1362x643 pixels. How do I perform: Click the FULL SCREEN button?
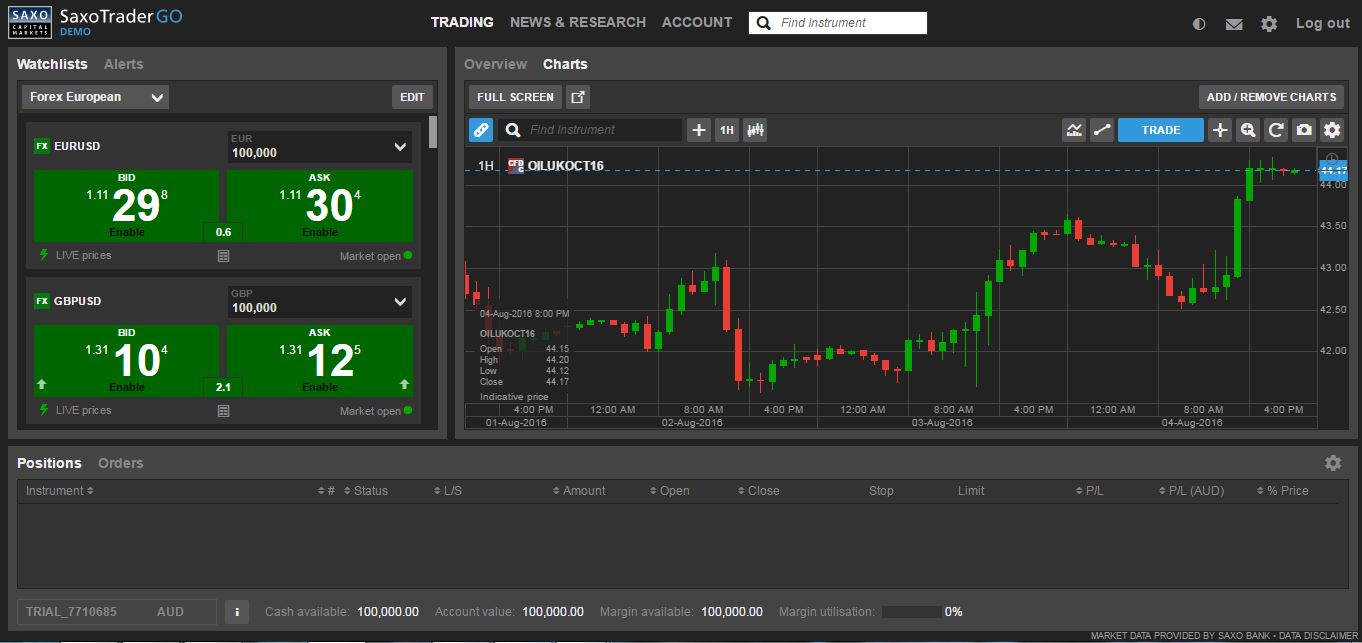(x=515, y=97)
